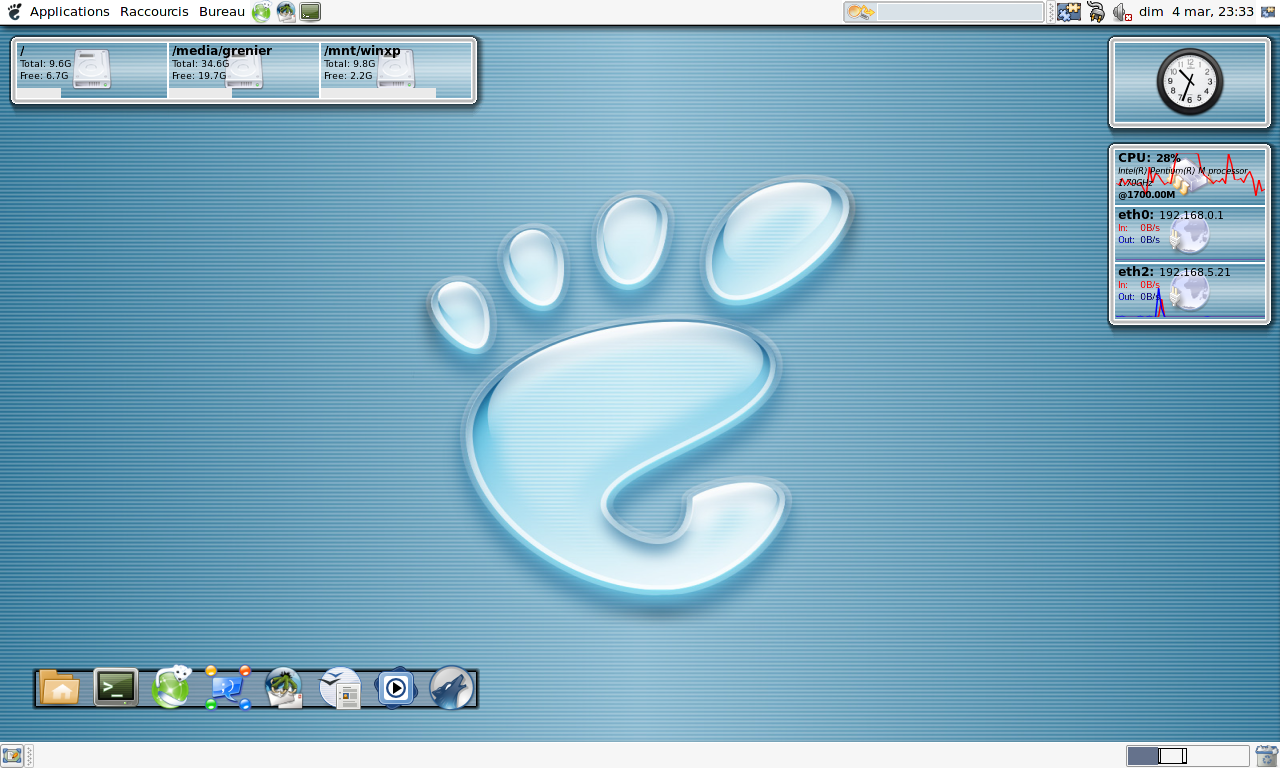The width and height of the screenshot is (1280, 768).
Task: Open Amarok using the wolf dock icon
Action: (450, 688)
